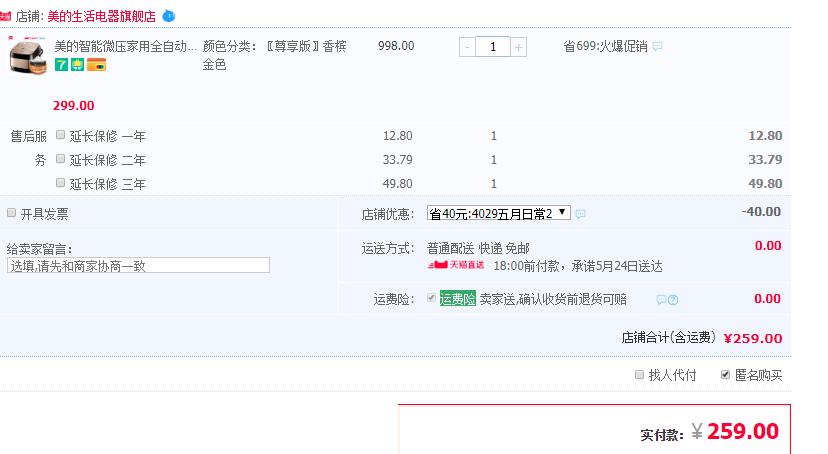Uncheck the 匿名购买 checkbox

click(x=725, y=374)
